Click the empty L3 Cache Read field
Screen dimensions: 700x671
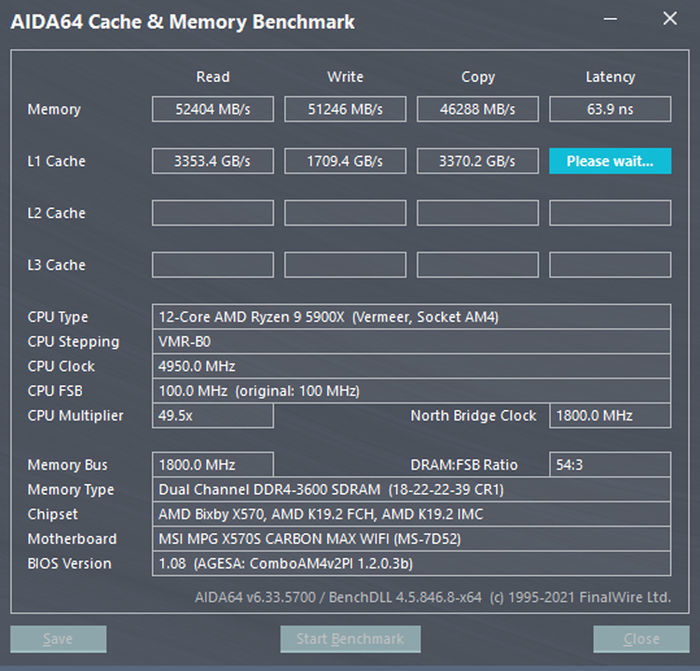point(213,265)
